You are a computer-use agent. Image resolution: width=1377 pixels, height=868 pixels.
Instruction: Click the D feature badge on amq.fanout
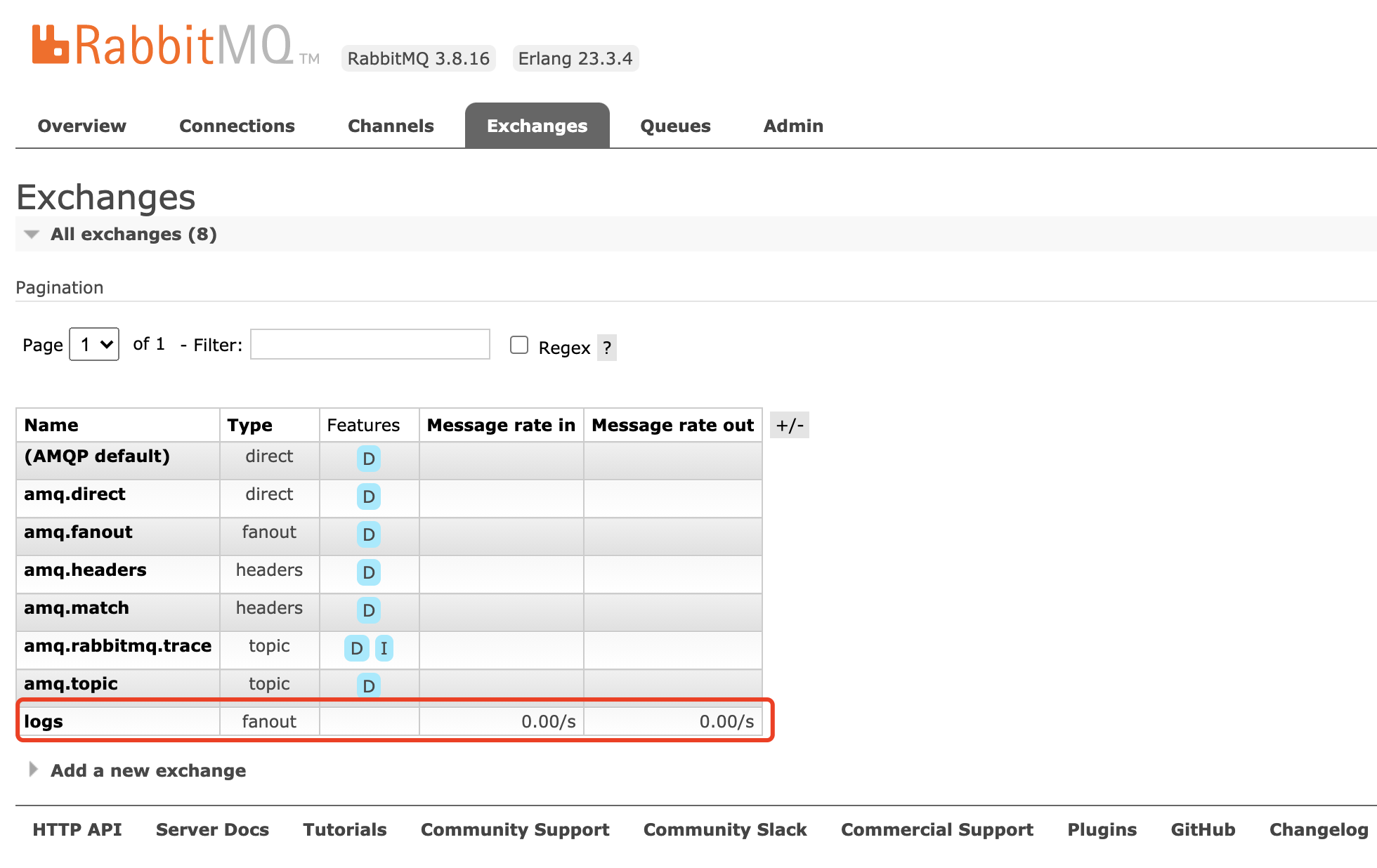coord(368,534)
